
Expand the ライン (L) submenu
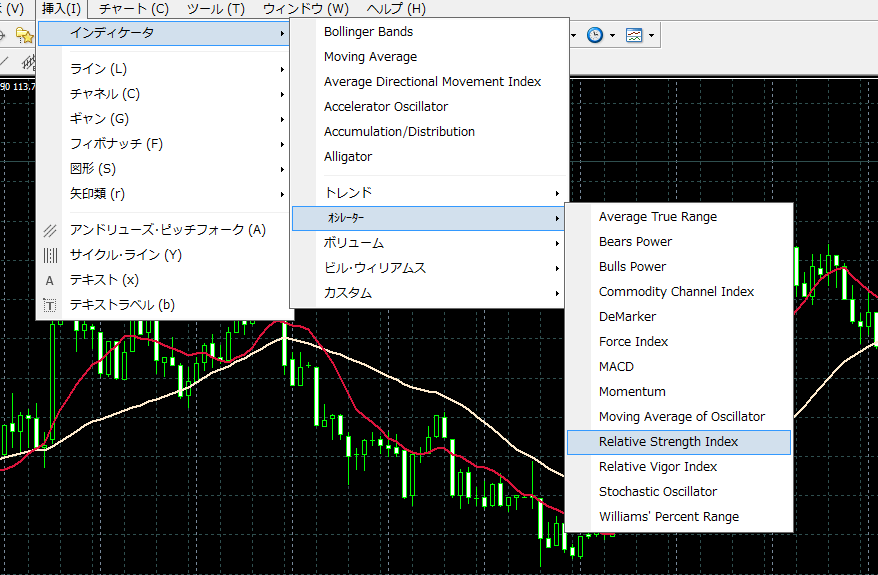coord(164,69)
